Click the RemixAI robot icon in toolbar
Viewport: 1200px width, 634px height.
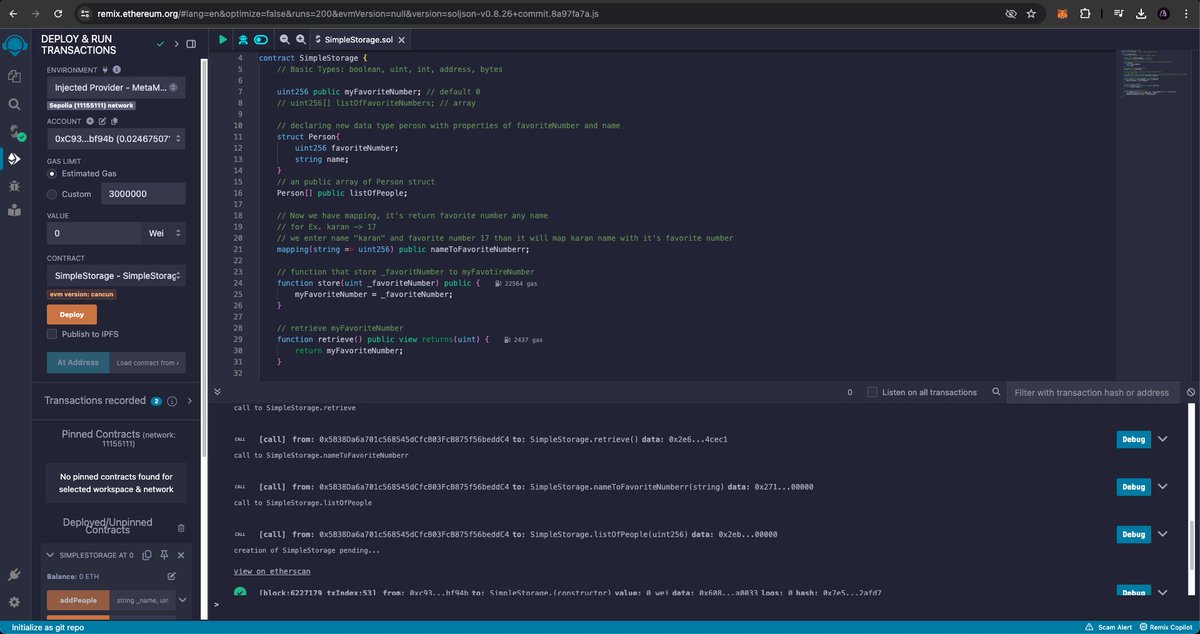pos(243,39)
